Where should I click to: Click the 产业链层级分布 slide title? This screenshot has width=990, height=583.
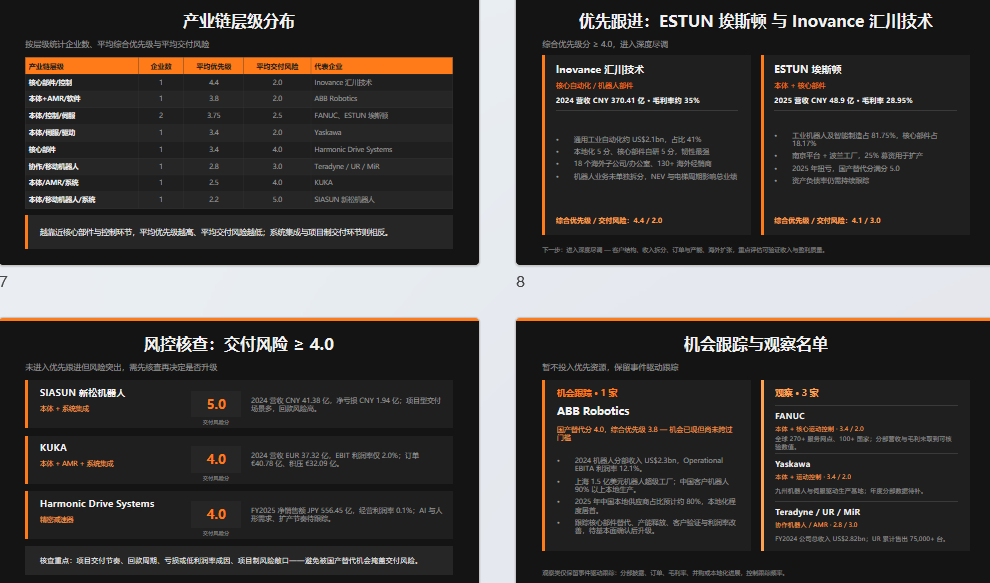239,21
